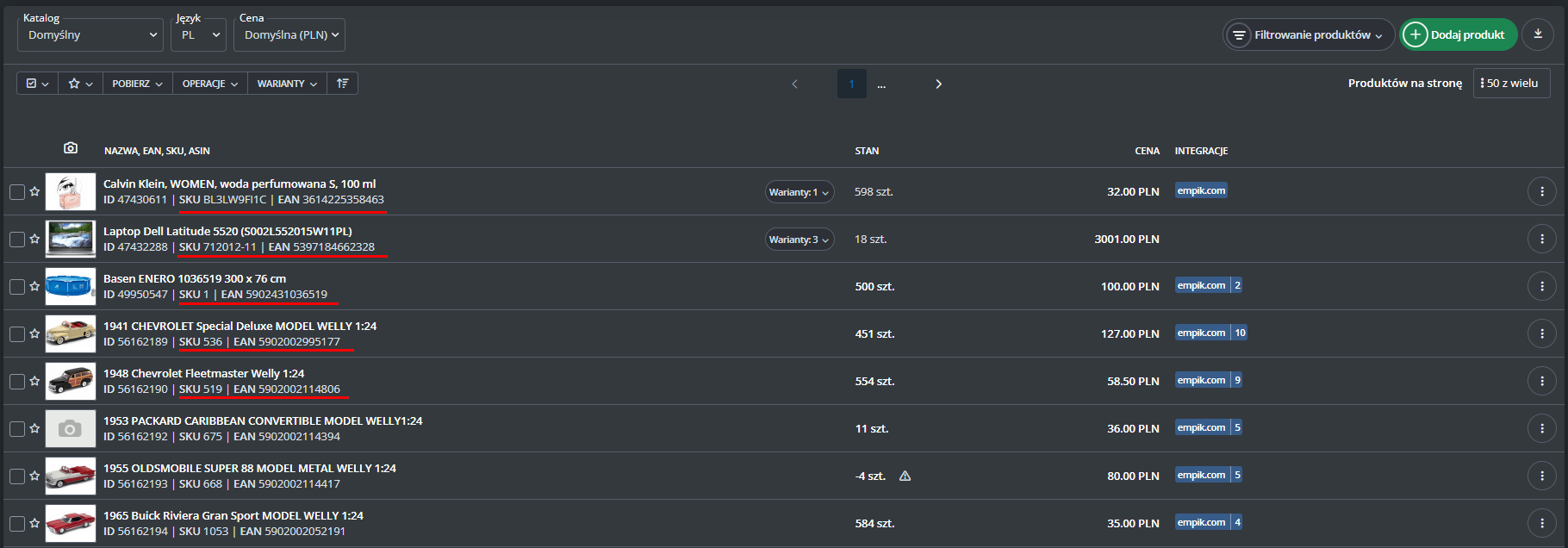The width and height of the screenshot is (1568, 548).
Task: Open three-dot menu for Laptop Dell Latitude
Action: pos(1541,239)
